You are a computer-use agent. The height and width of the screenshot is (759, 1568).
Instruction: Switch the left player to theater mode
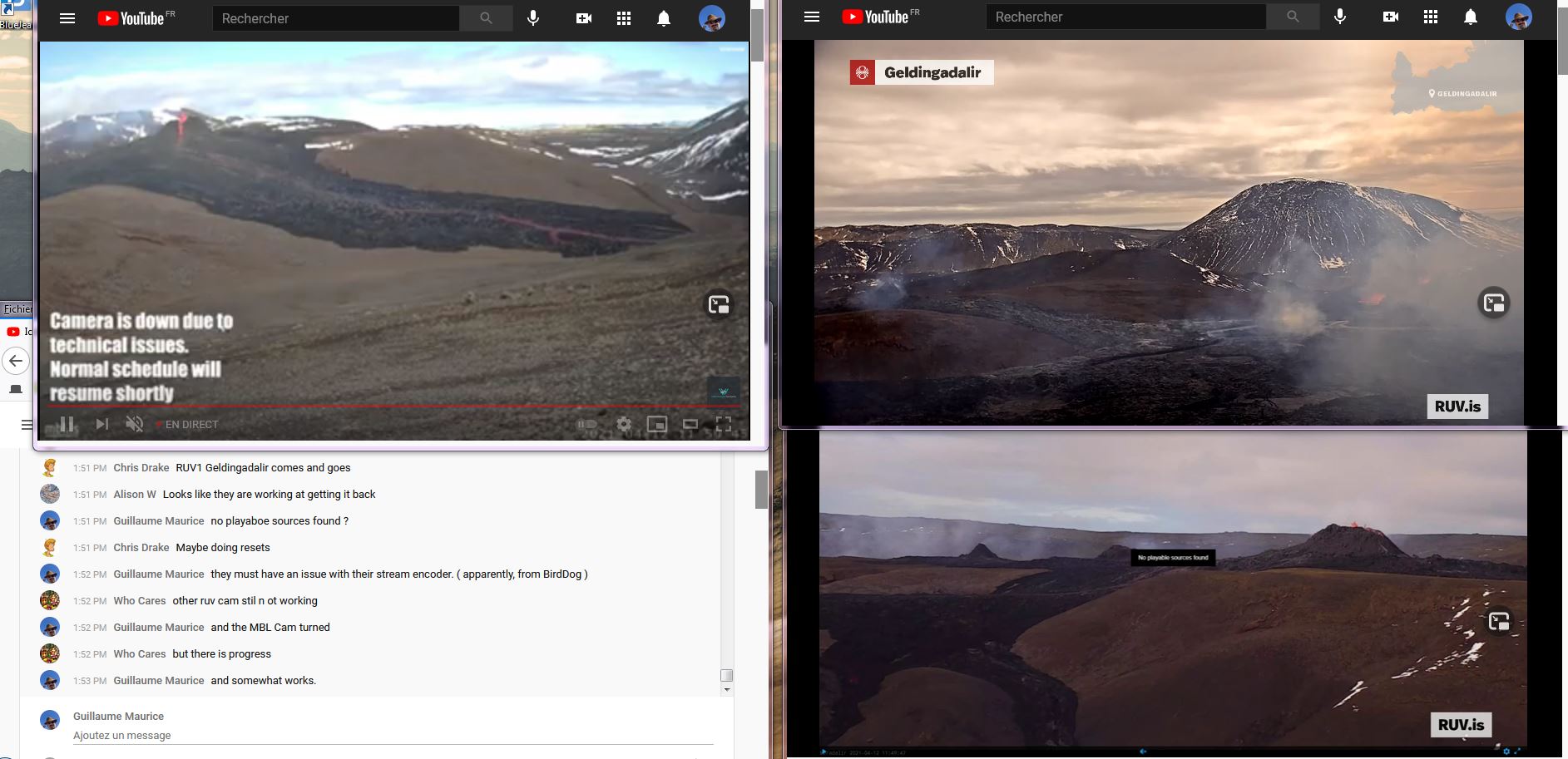(x=690, y=424)
